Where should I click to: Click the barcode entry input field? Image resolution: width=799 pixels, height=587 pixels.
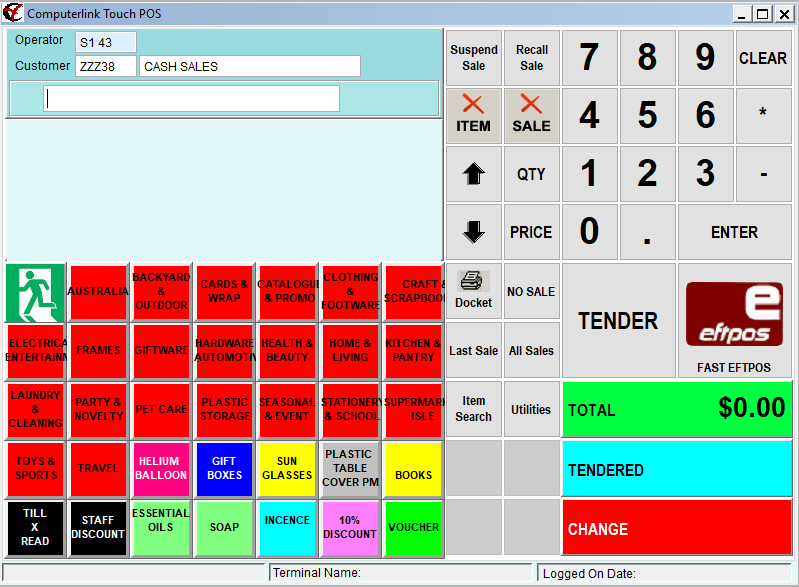[191, 98]
